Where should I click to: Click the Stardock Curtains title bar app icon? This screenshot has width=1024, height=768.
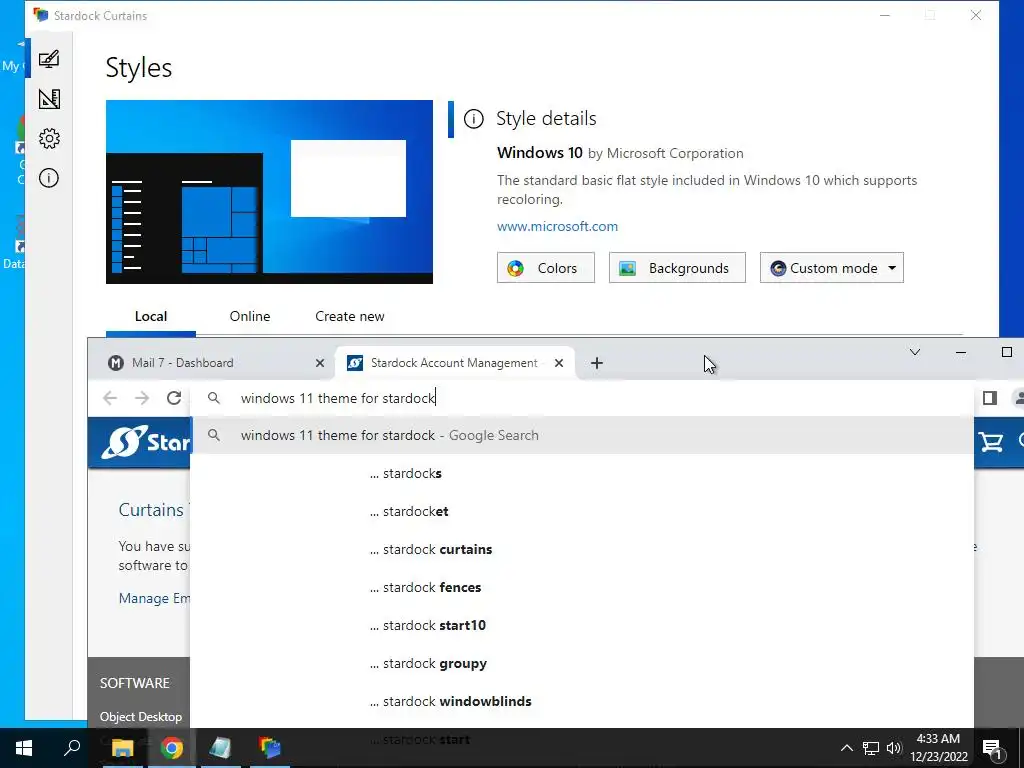click(x=40, y=15)
